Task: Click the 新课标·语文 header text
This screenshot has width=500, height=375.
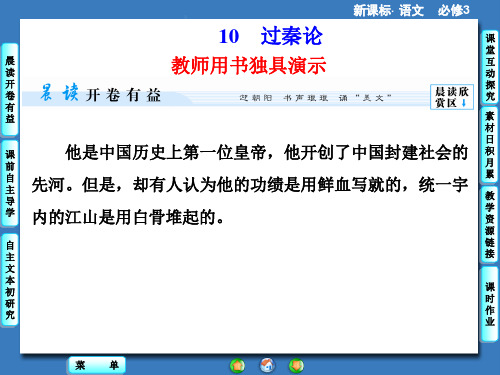Action: coord(389,10)
